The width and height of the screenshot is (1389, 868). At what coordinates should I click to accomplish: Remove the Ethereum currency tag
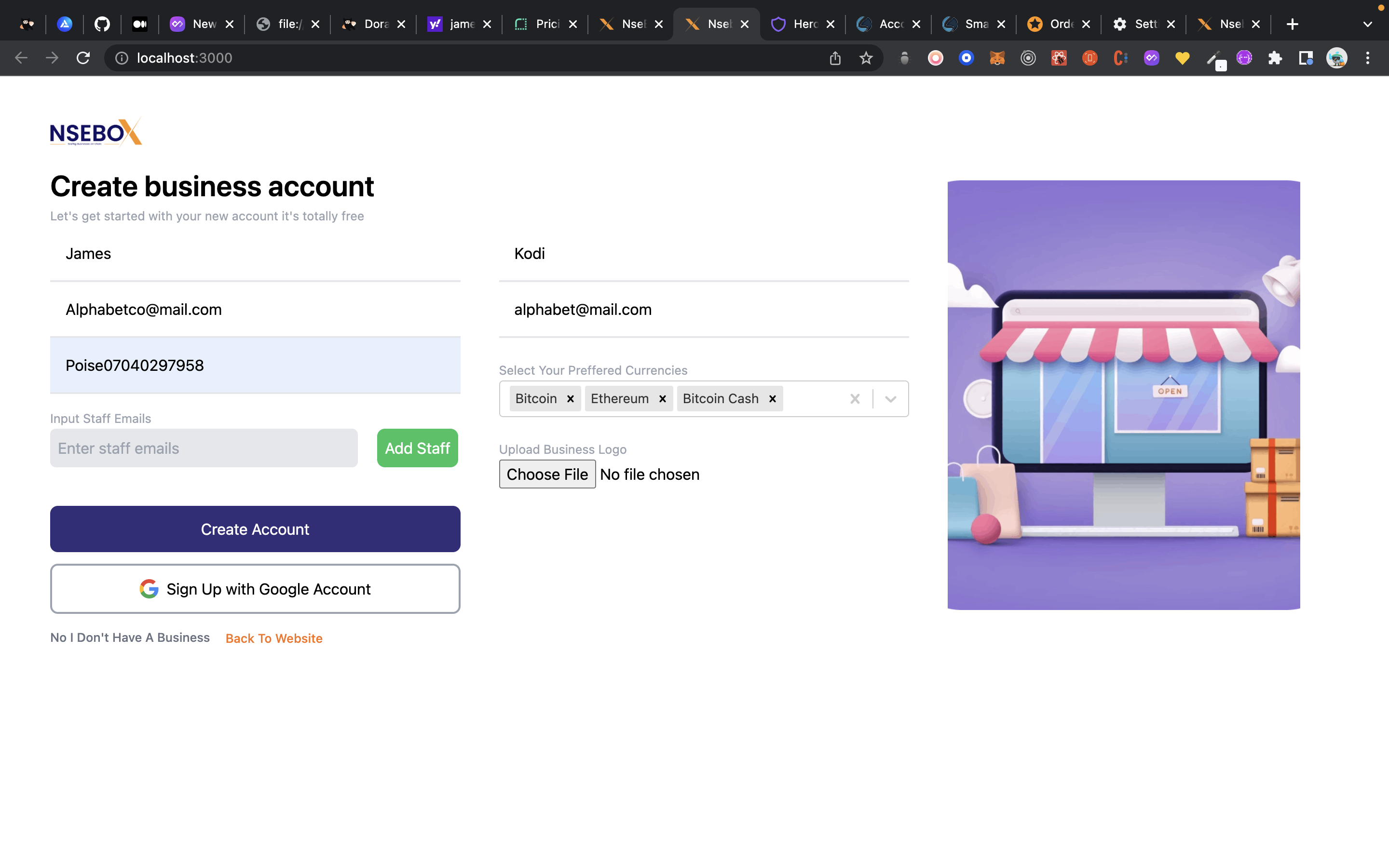[x=662, y=398]
